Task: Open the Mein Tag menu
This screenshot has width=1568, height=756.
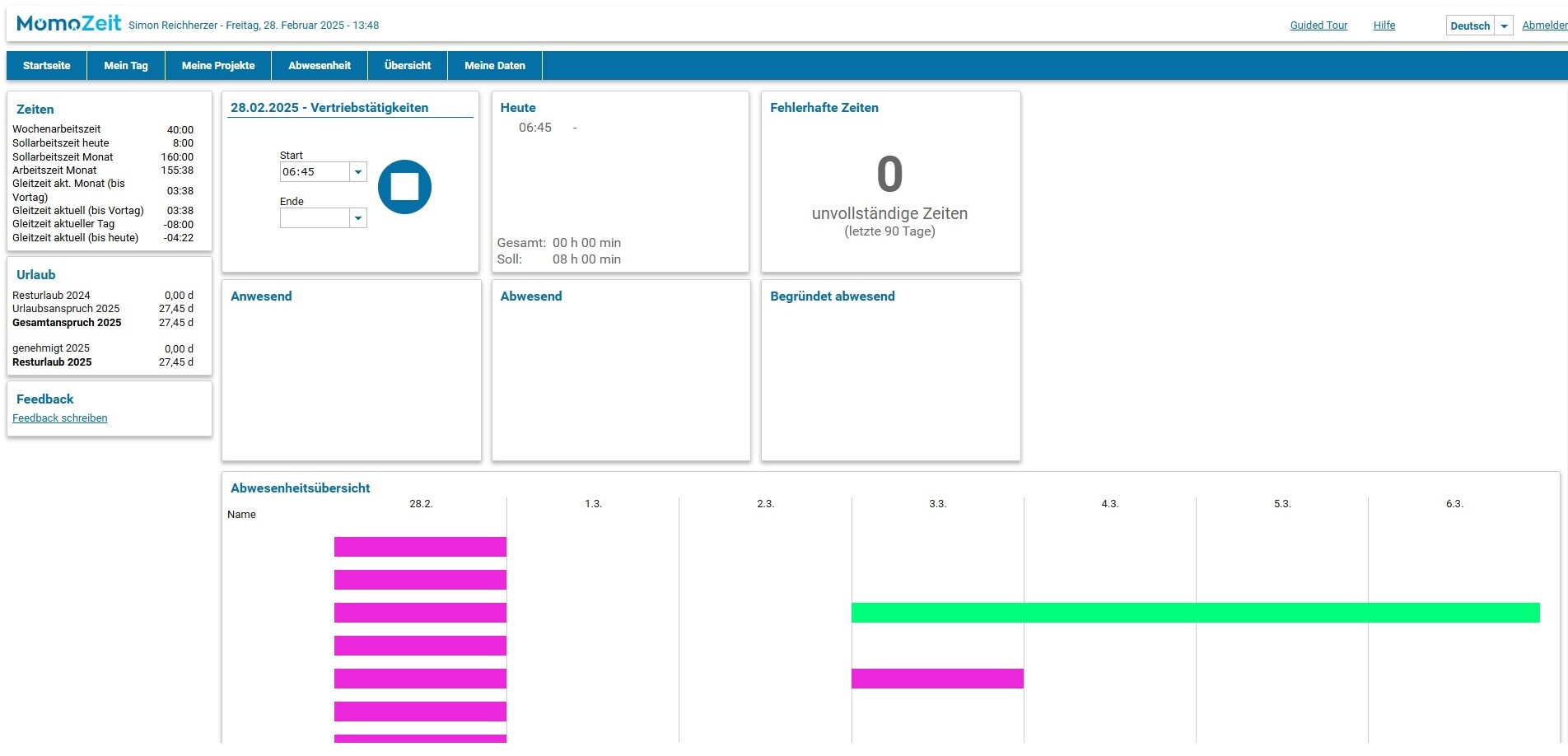Action: tap(126, 66)
